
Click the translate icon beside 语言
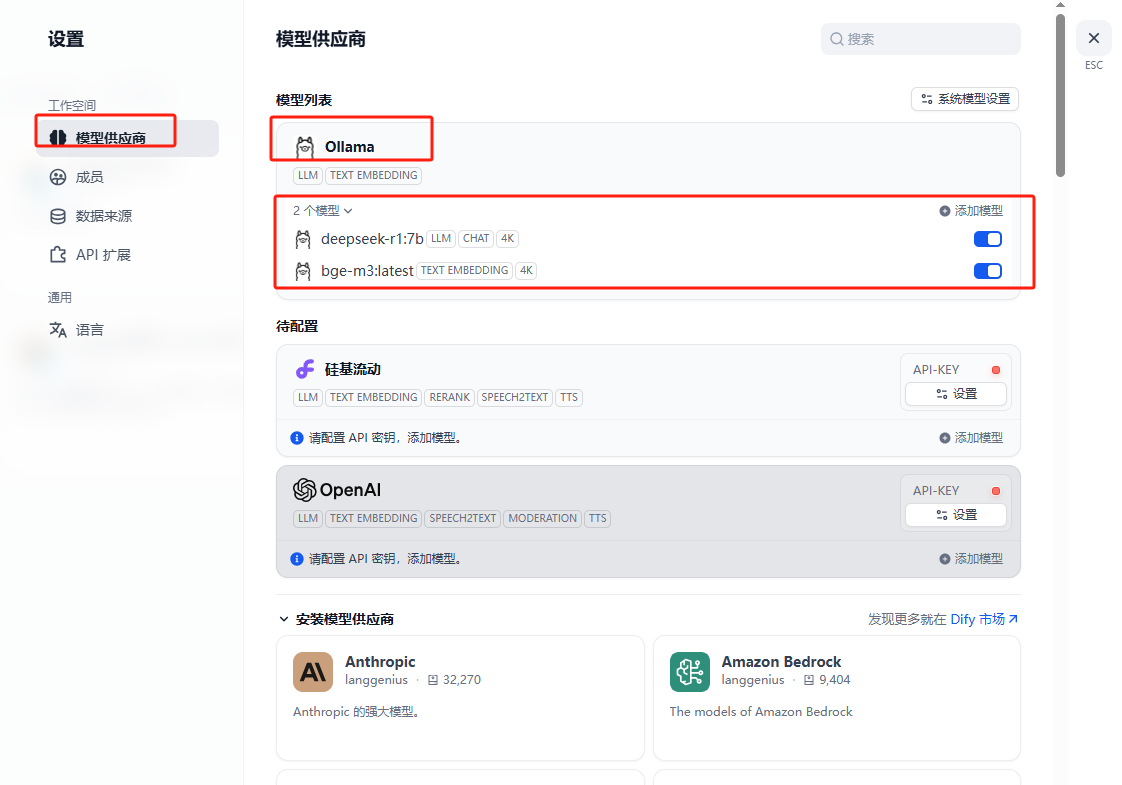pyautogui.click(x=58, y=329)
